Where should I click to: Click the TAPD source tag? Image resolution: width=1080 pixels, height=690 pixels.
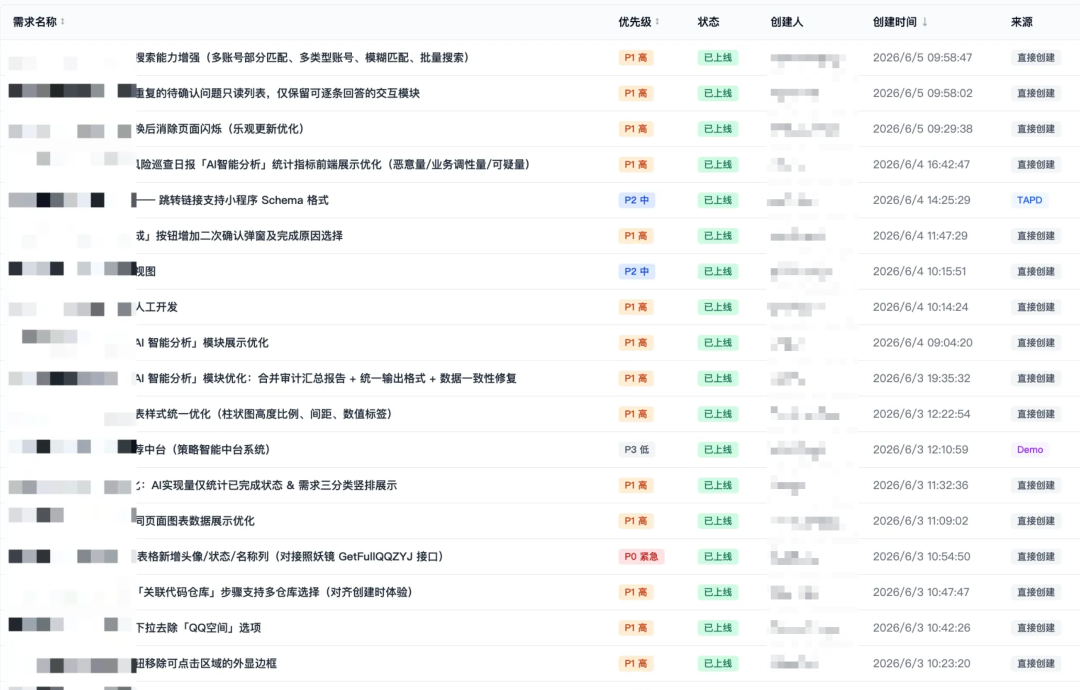click(x=1030, y=200)
